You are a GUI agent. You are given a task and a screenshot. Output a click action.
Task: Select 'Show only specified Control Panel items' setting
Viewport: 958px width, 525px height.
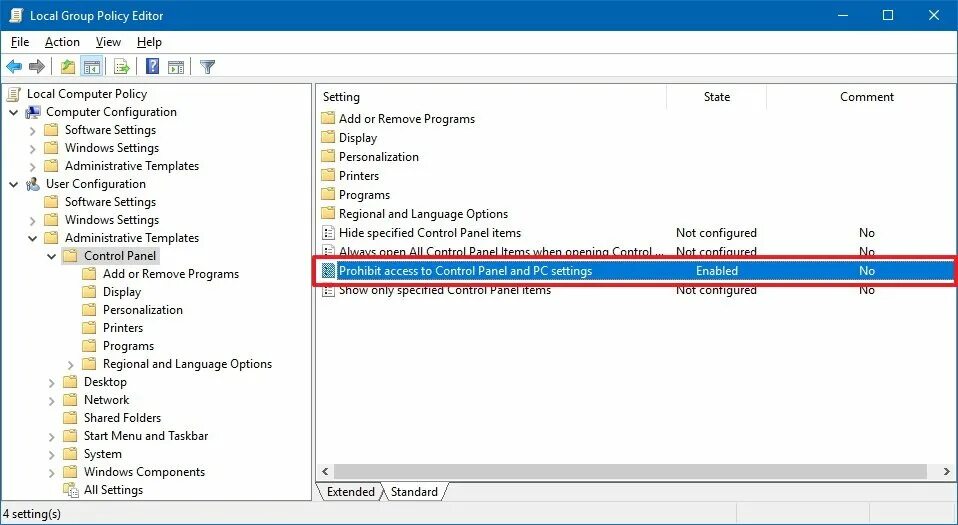(x=445, y=290)
